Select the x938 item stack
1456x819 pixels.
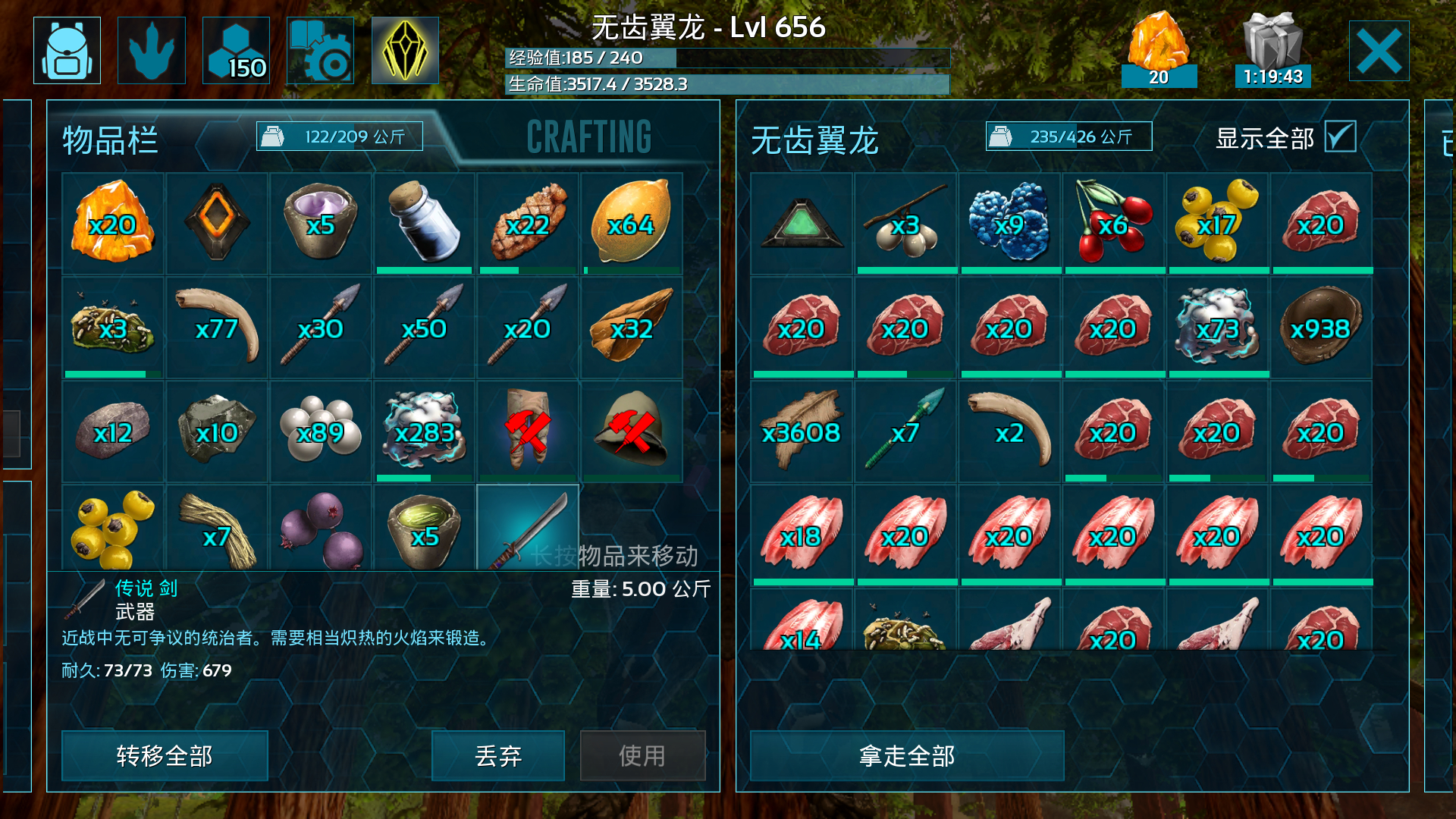click(1322, 327)
